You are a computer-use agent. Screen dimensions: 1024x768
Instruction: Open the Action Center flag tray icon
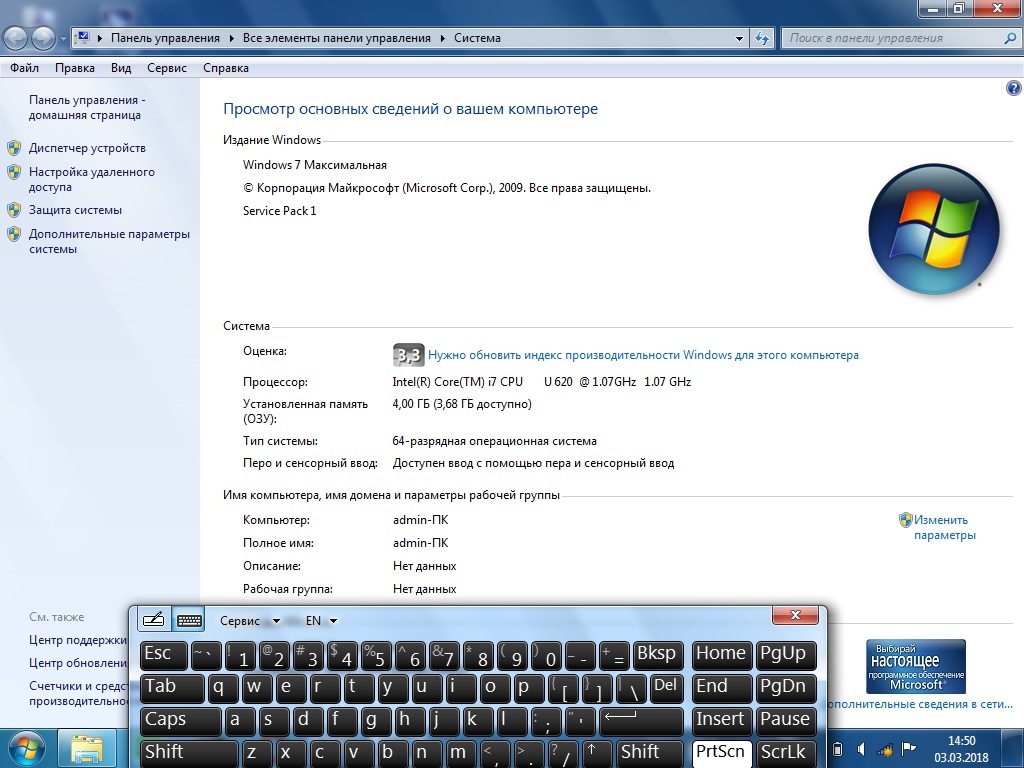point(908,748)
